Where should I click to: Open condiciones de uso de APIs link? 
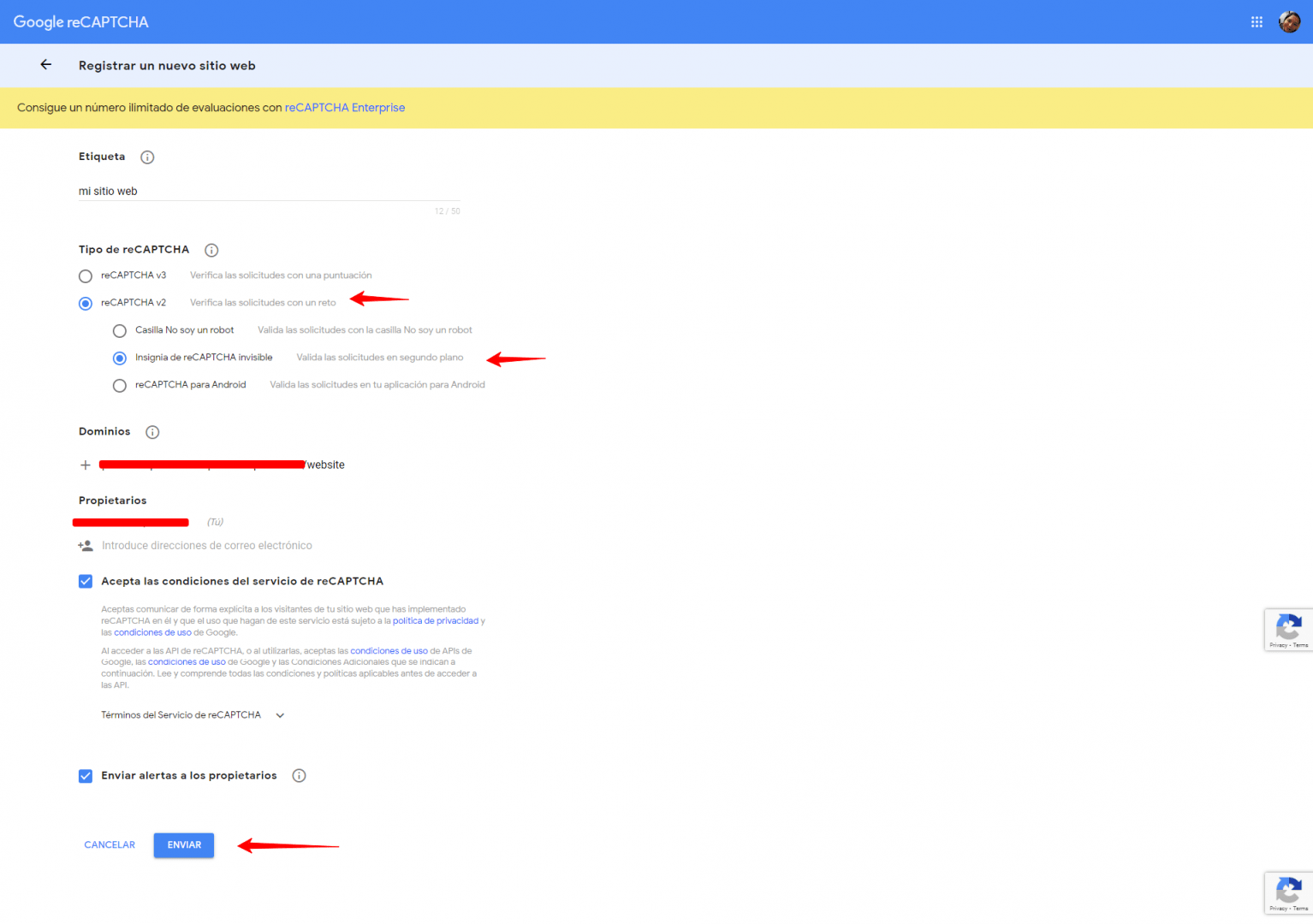(x=389, y=651)
